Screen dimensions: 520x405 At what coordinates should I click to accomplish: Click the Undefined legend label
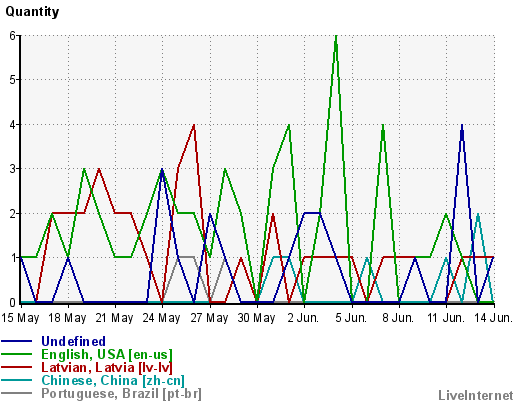pos(73,341)
